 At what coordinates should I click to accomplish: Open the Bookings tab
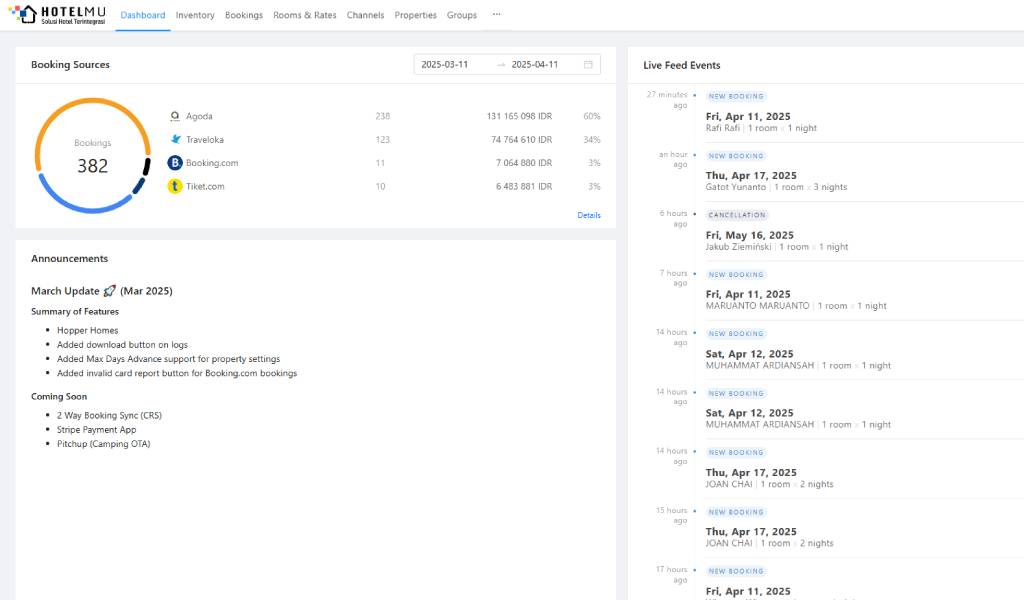point(244,16)
